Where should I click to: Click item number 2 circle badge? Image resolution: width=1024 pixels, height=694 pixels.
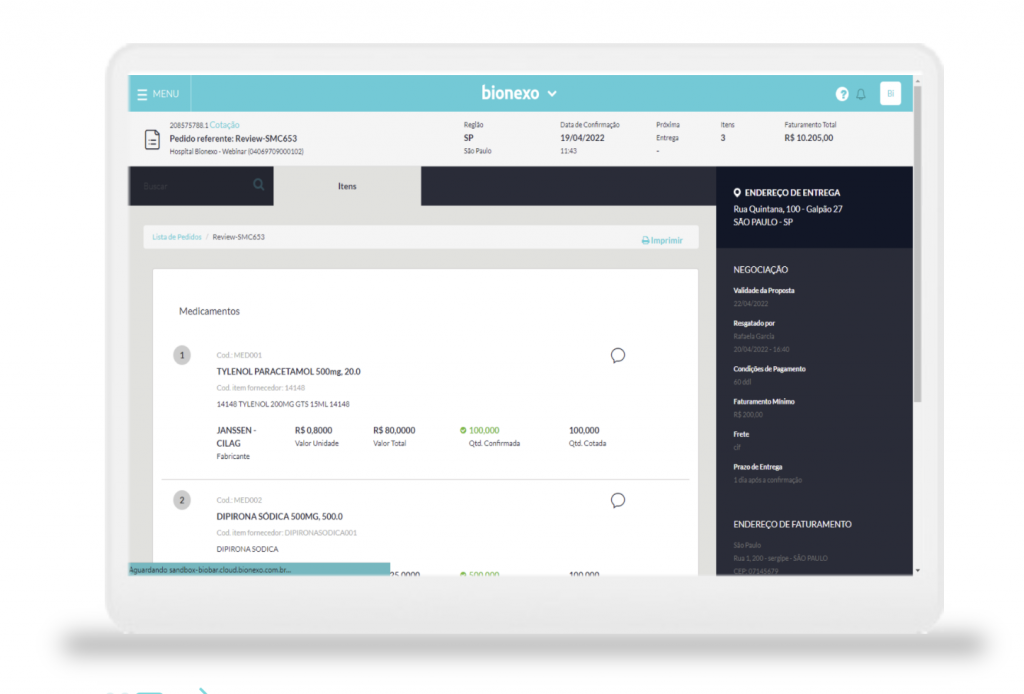click(x=182, y=500)
